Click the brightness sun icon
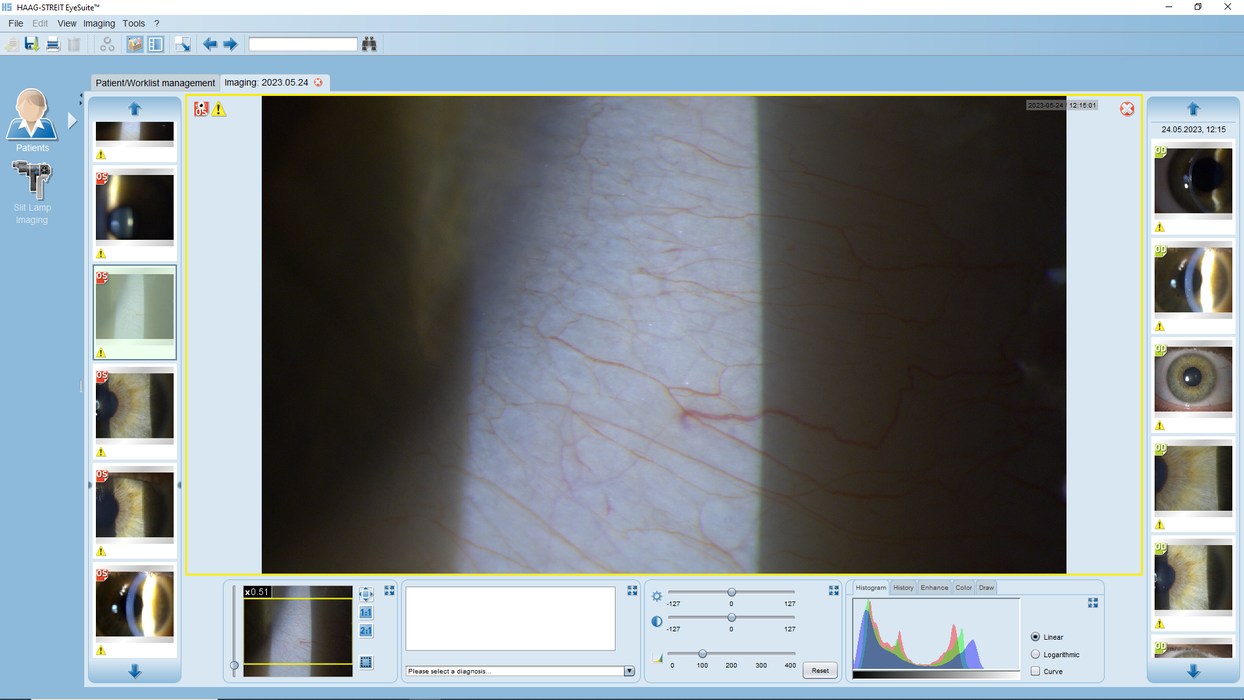This screenshot has width=1244, height=700. (x=656, y=595)
